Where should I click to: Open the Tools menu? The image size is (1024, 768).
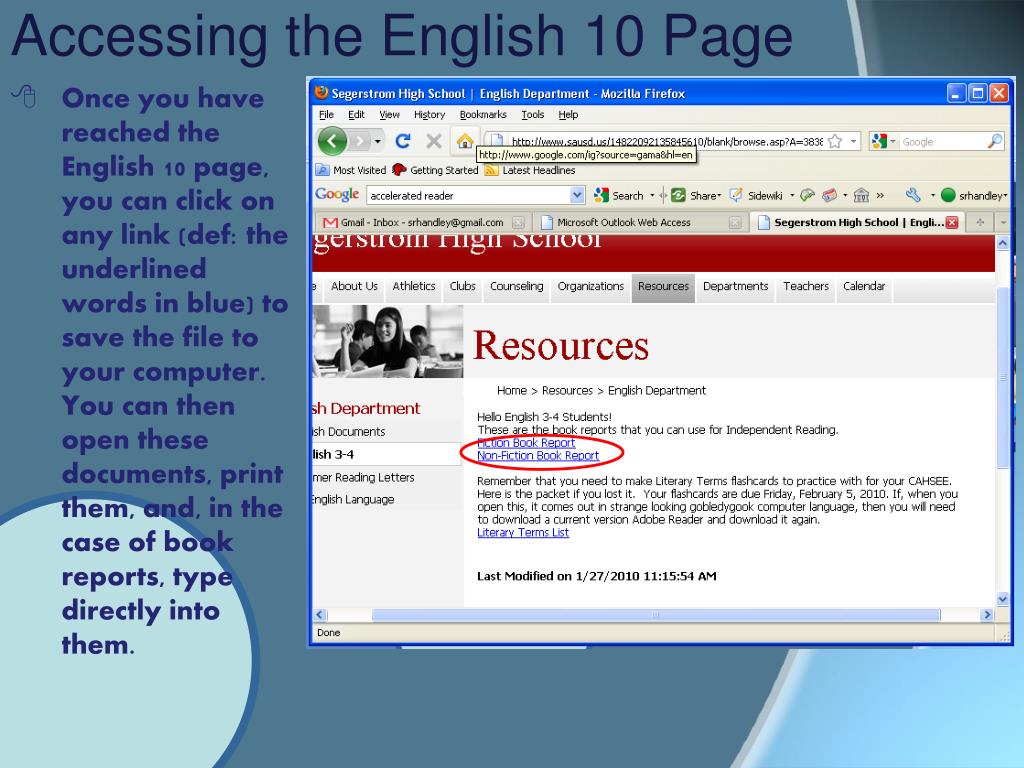[x=532, y=114]
